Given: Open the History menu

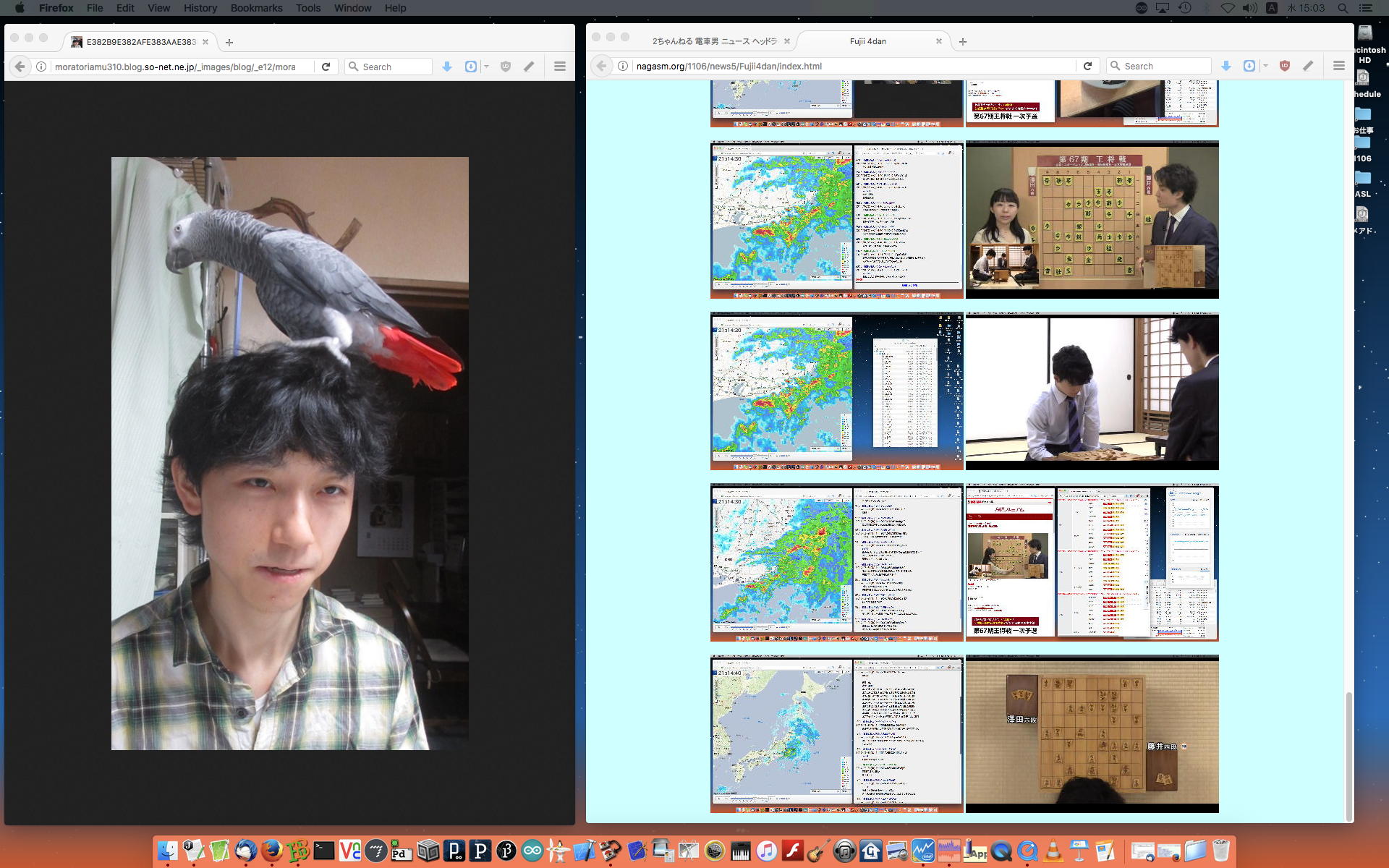Looking at the screenshot, I should pyautogui.click(x=200, y=8).
